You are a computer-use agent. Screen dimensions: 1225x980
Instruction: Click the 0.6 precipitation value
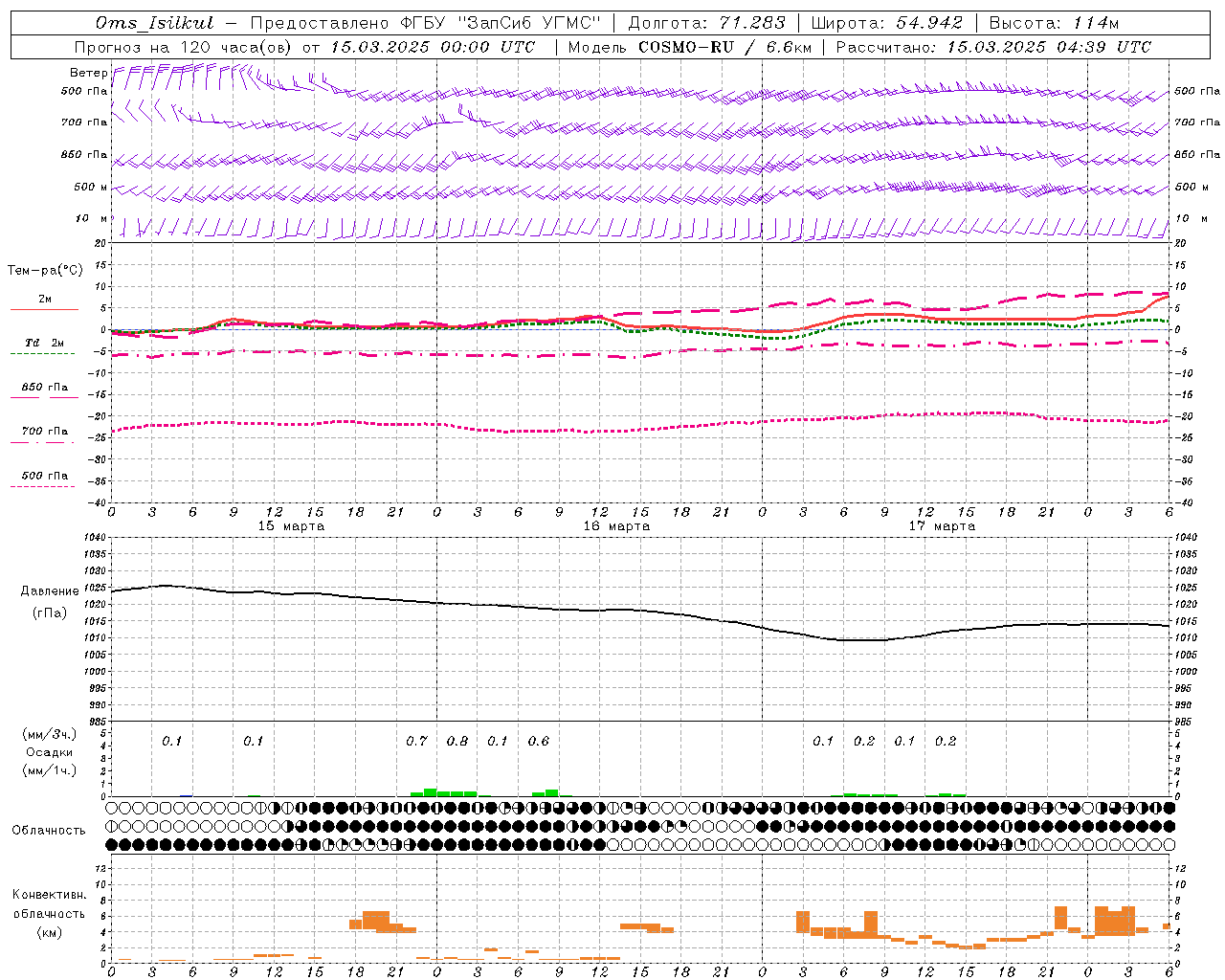pos(539,742)
